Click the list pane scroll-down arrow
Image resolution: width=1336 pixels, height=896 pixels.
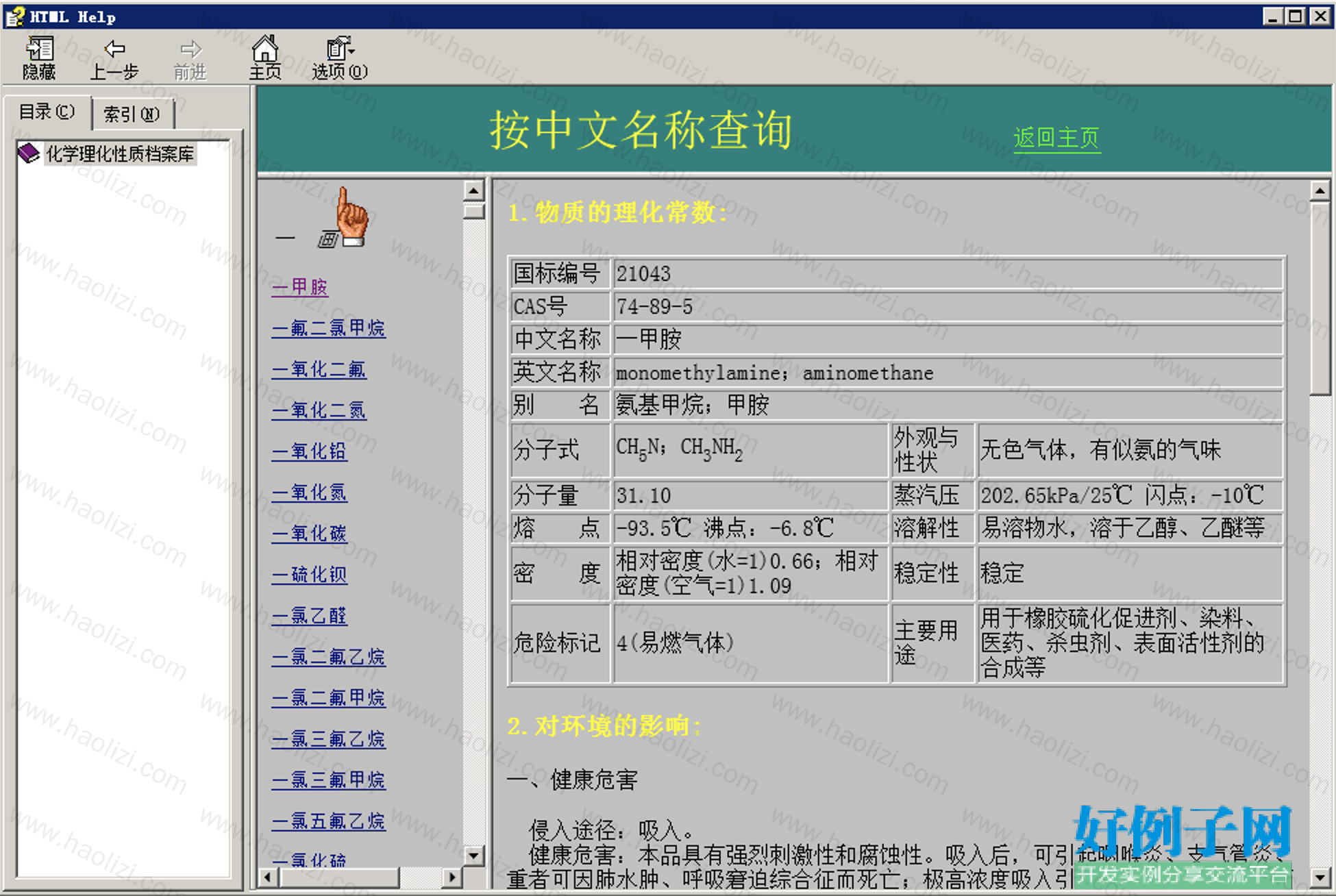[473, 855]
